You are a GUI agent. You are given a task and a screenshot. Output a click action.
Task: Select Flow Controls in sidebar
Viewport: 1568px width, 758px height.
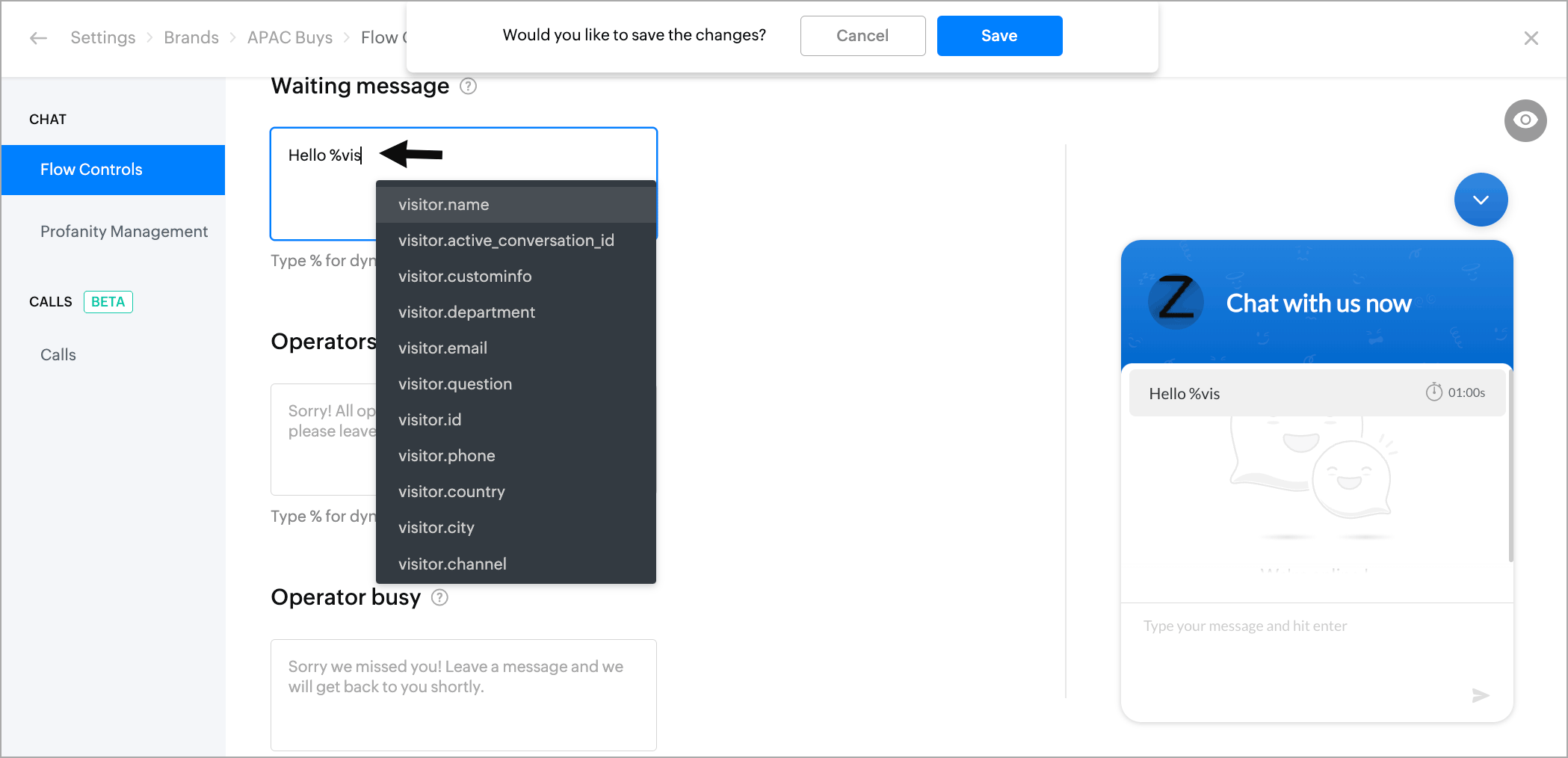click(114, 170)
